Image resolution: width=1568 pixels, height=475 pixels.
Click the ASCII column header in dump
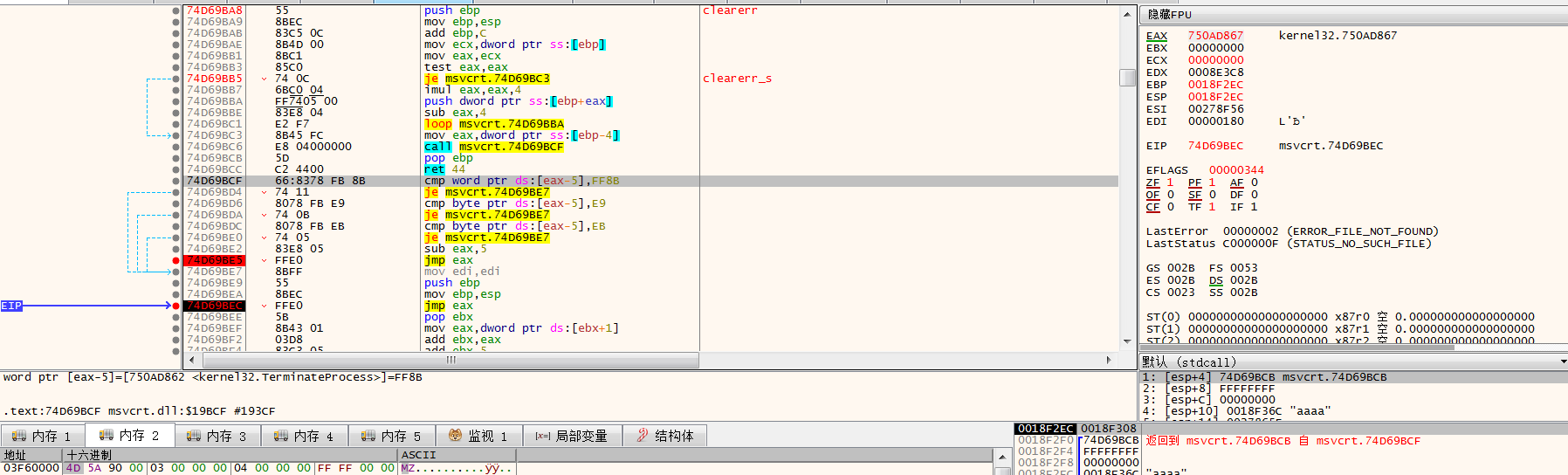457,455
